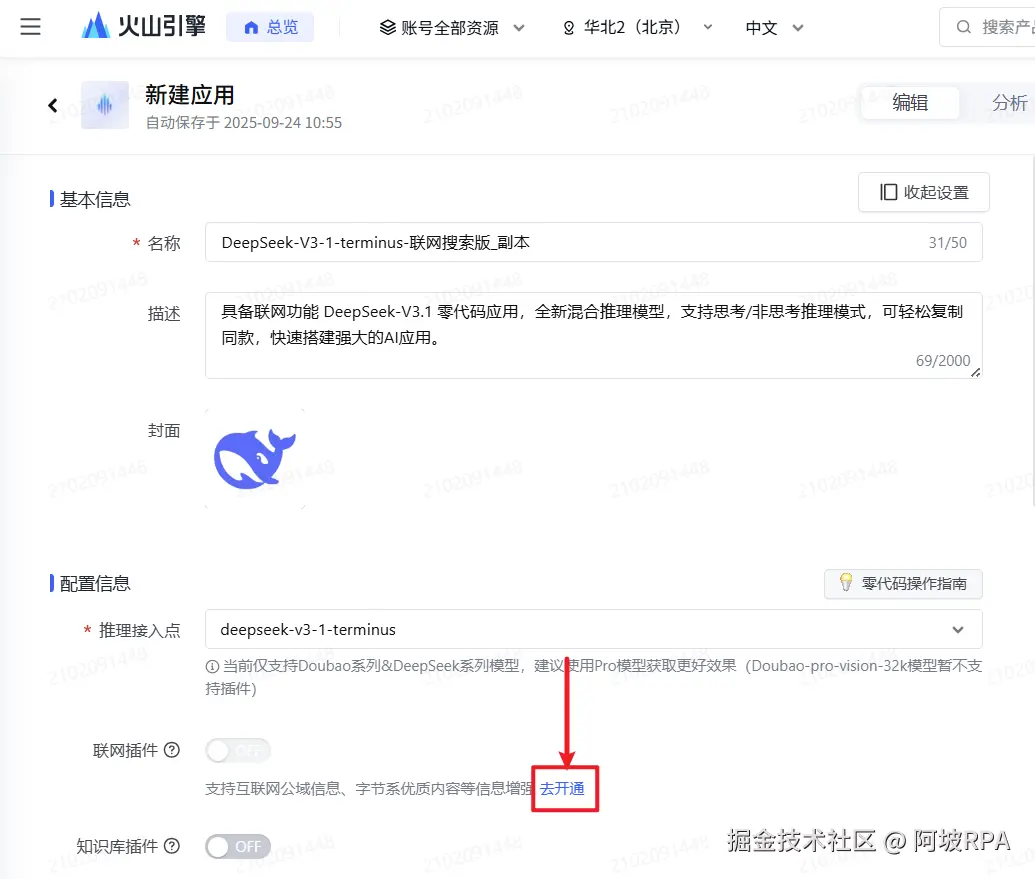Click the back arrow beside 新建应用
Screen dimensions: 1035x879
pyautogui.click(x=53, y=105)
